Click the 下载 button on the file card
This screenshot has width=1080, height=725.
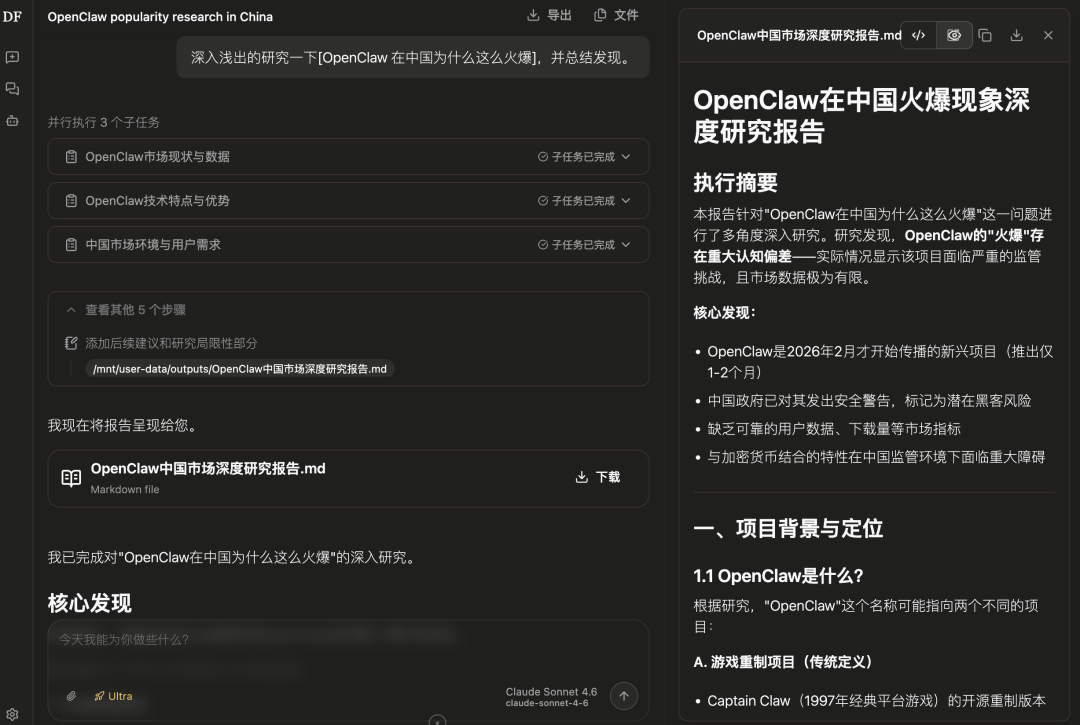click(598, 477)
